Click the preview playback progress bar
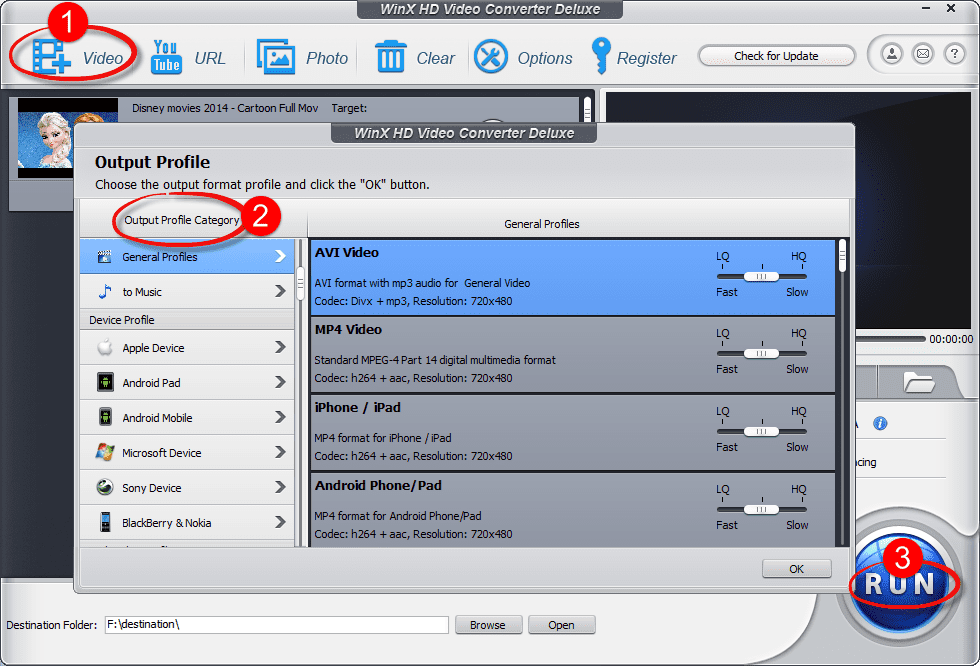Viewport: 980px width, 666px height. tap(890, 339)
